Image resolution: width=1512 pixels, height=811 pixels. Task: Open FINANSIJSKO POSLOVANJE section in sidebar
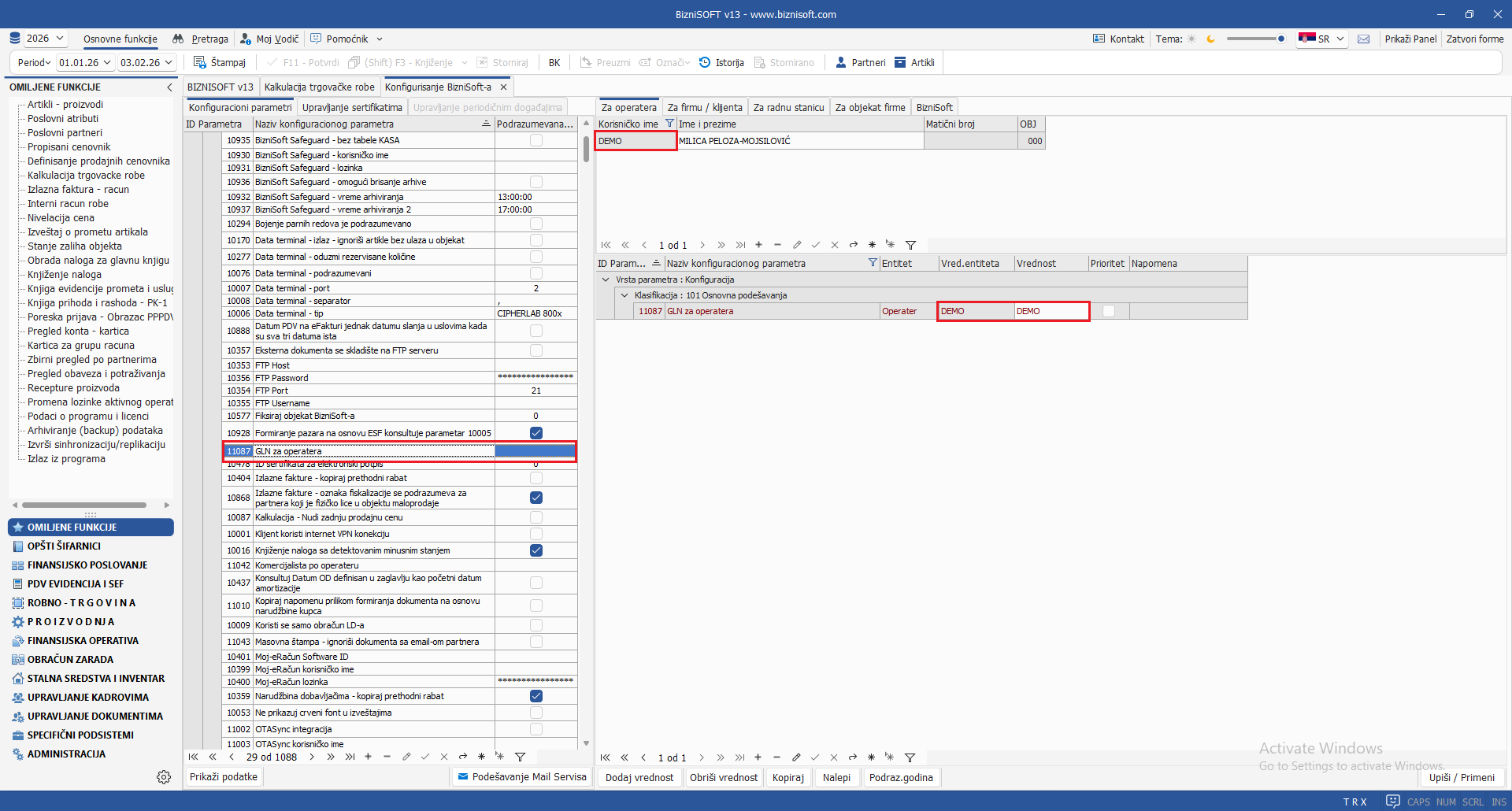(x=87, y=565)
